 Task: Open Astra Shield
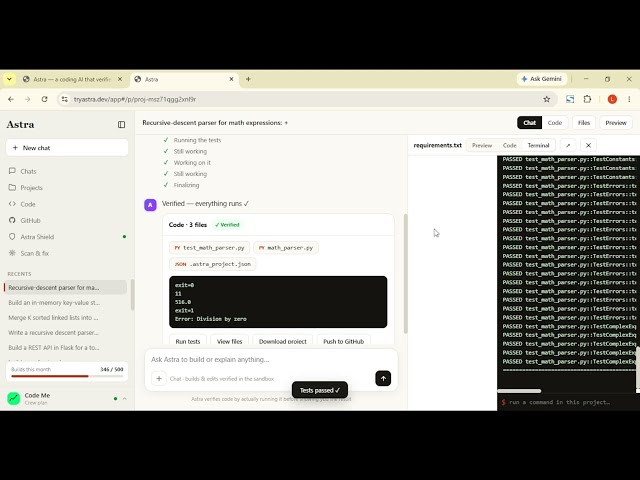tap(67, 237)
